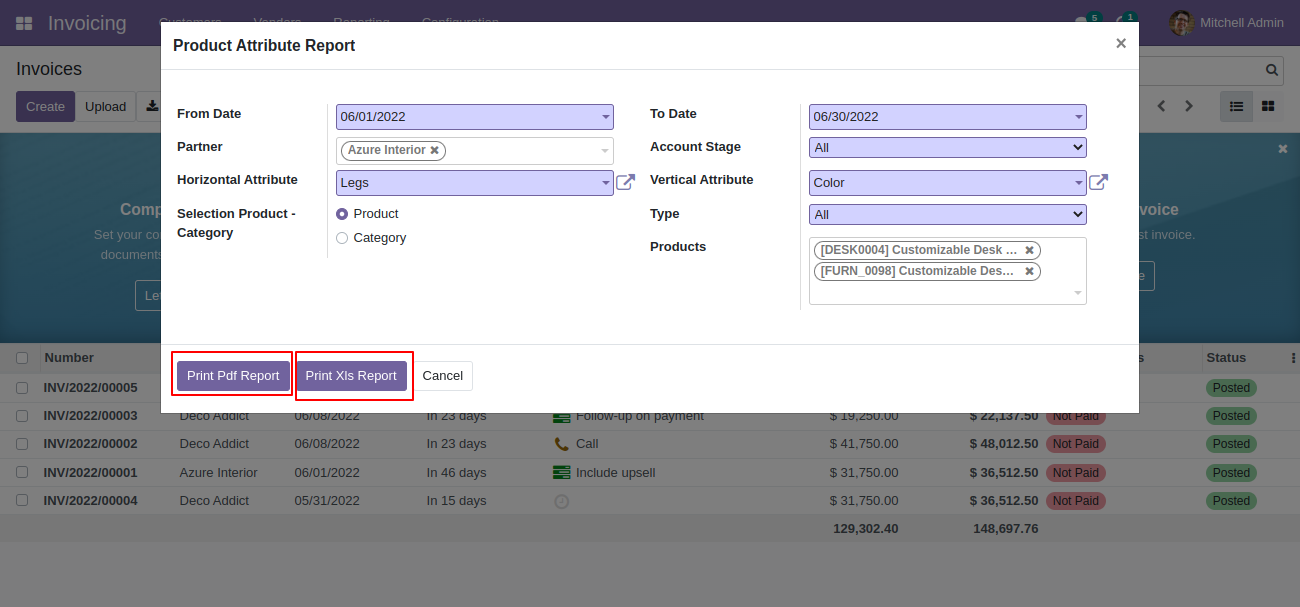Tick the select-all checkbox in the Invoices header
Viewport: 1300px width, 607px height.
click(x=22, y=358)
